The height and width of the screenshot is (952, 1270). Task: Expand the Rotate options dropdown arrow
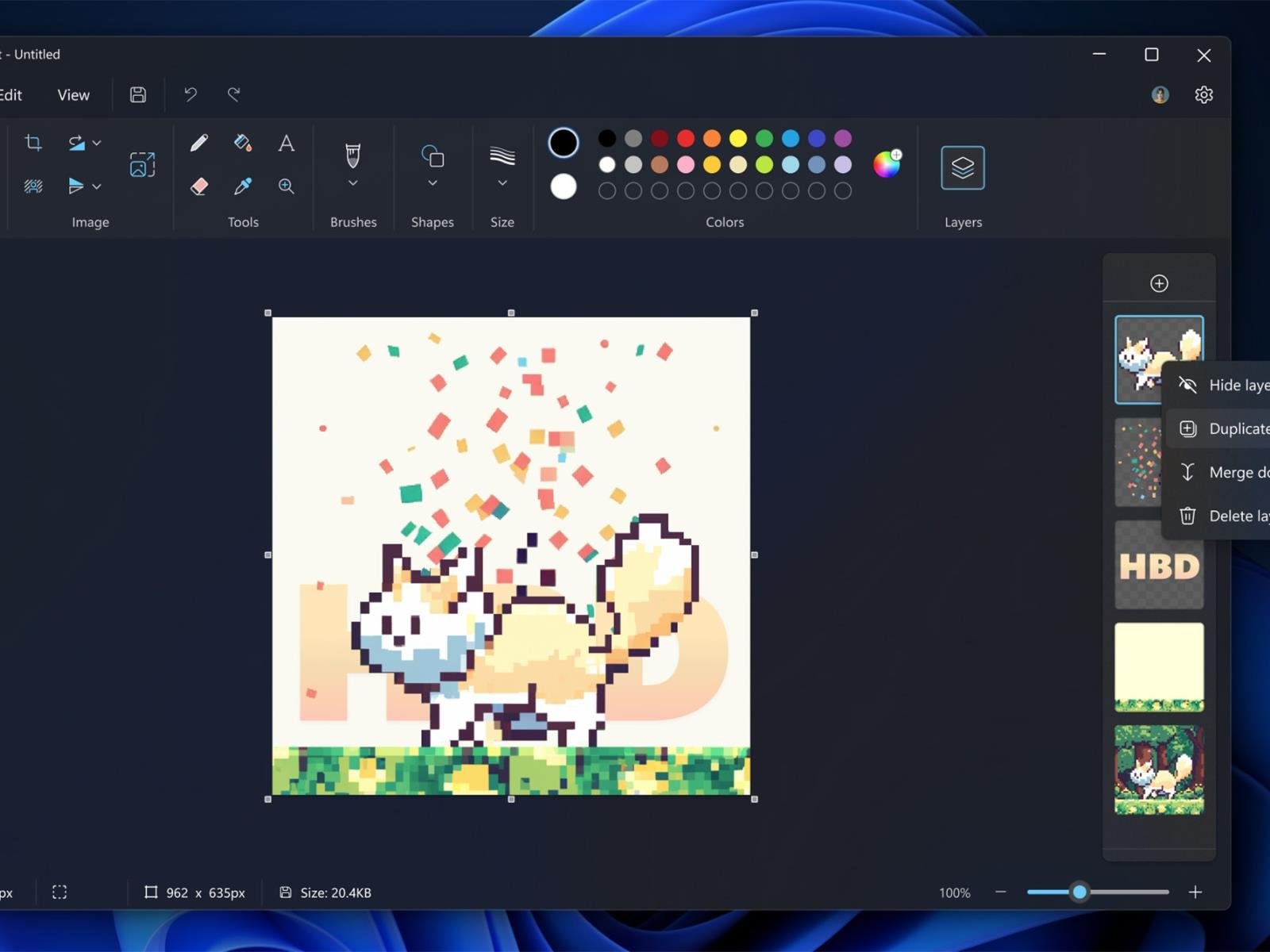tap(97, 143)
